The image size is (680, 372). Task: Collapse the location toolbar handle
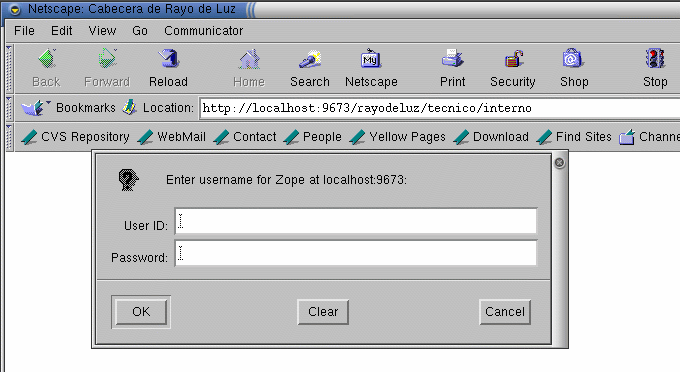pos(9,108)
